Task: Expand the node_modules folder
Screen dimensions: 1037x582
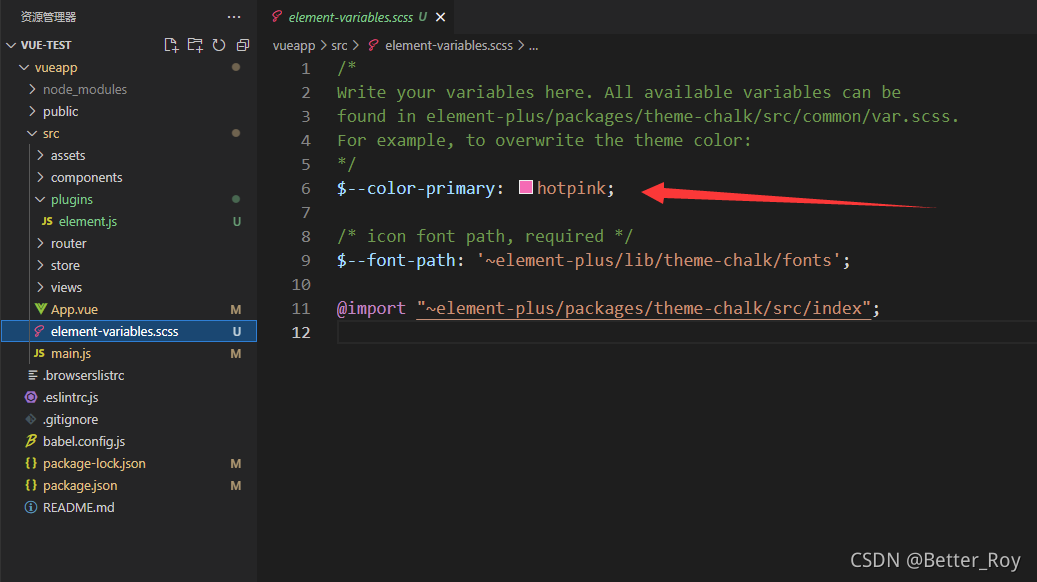Action: [x=32, y=89]
